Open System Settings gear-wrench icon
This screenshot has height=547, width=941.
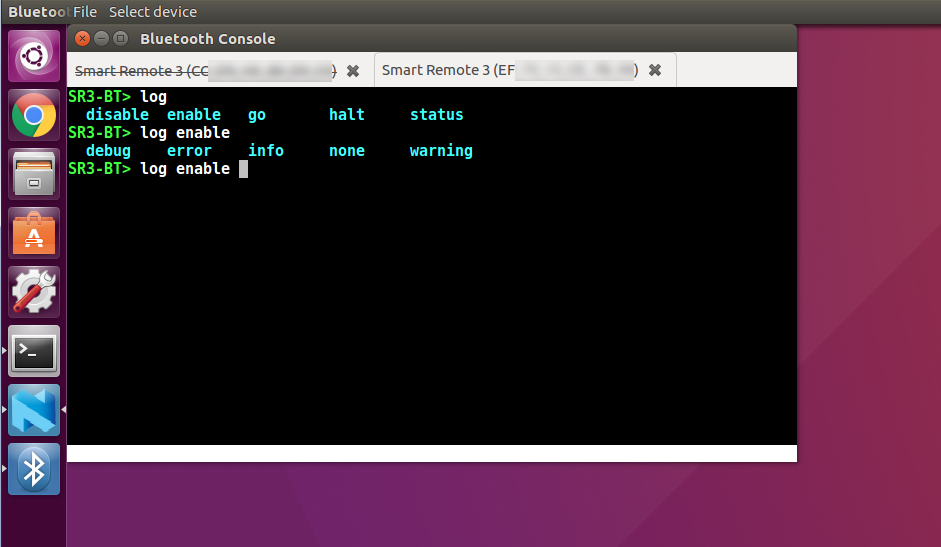(34, 291)
